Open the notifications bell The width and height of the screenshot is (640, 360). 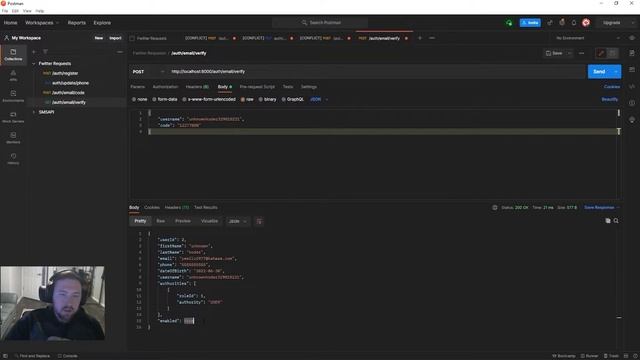tap(574, 23)
